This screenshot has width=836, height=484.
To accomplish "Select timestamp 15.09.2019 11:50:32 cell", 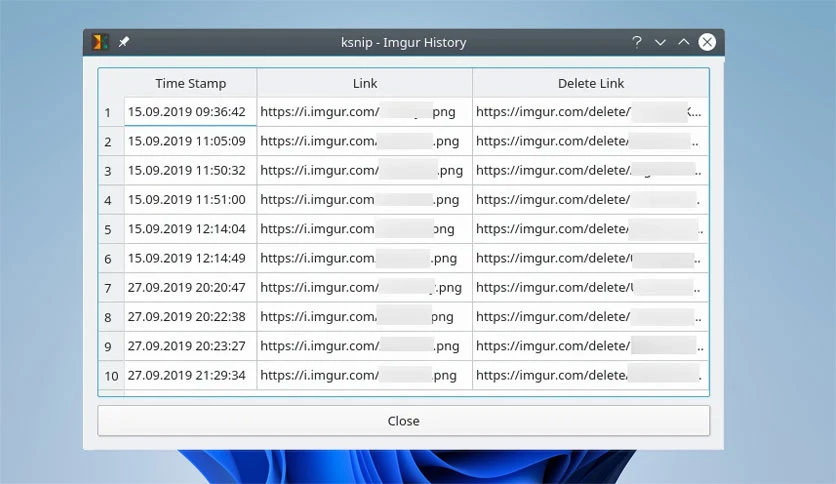I will coord(190,171).
